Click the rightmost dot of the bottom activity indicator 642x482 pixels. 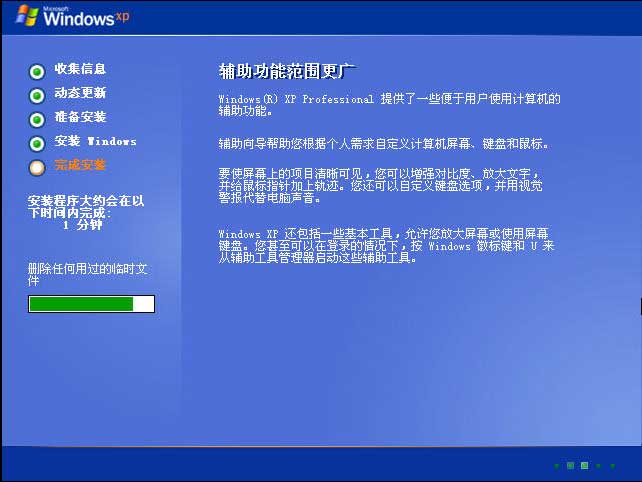click(612, 465)
